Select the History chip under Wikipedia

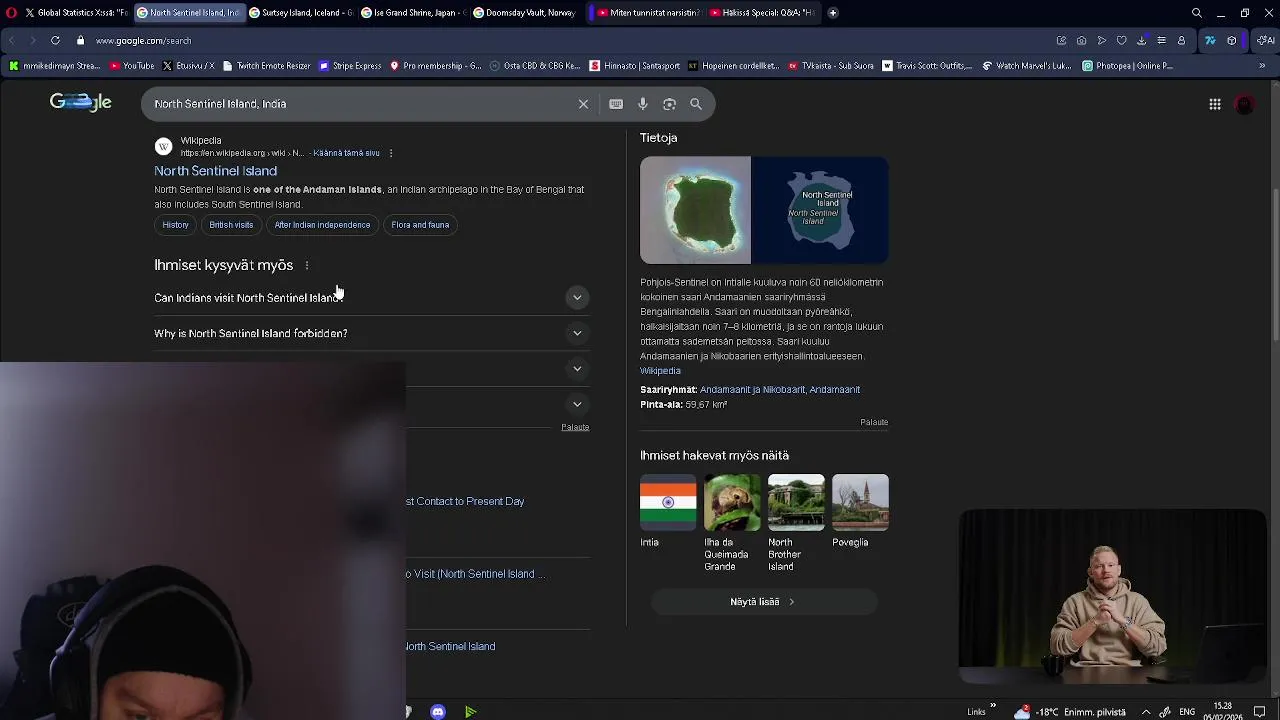coord(175,225)
